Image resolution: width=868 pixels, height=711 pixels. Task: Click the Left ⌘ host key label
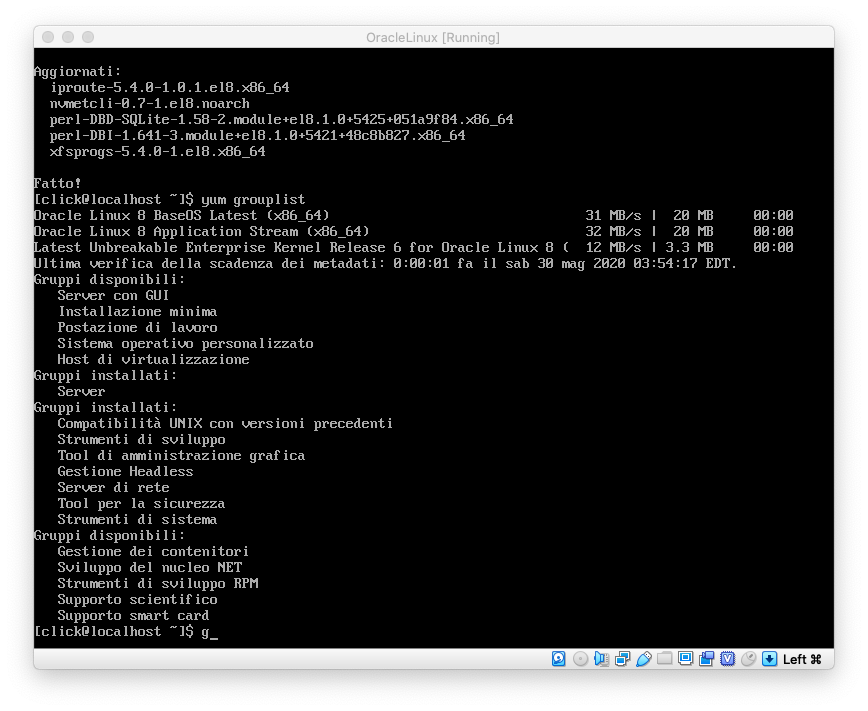coord(802,659)
